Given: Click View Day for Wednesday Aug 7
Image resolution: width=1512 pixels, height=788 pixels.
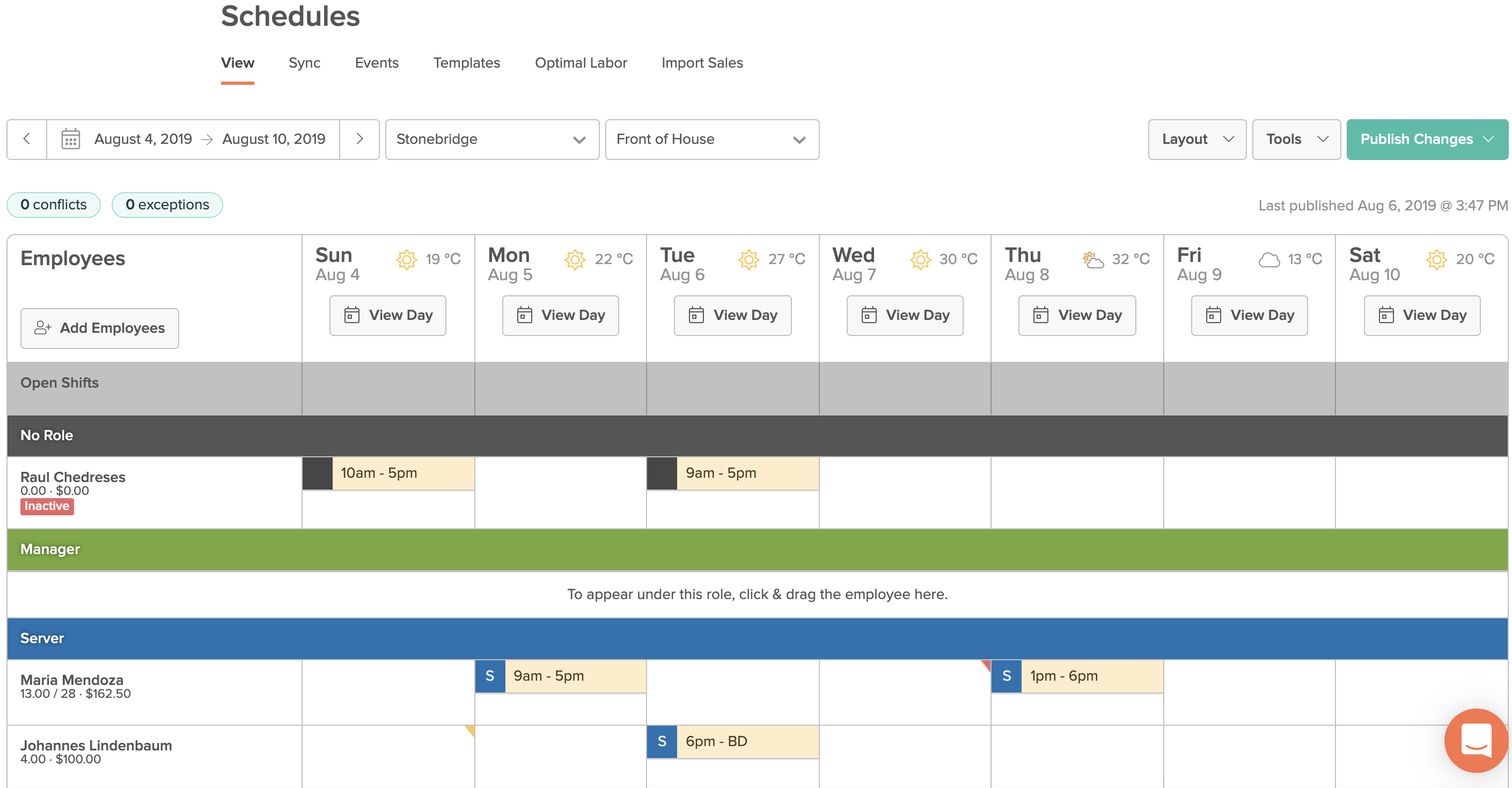Looking at the screenshot, I should (905, 315).
